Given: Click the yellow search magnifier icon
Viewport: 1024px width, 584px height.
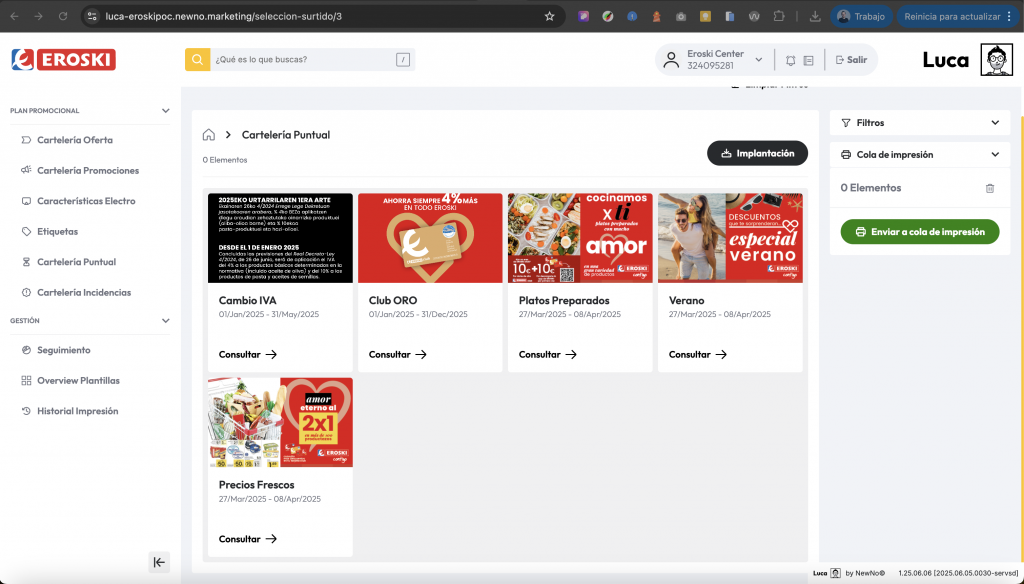Looking at the screenshot, I should click(x=197, y=60).
